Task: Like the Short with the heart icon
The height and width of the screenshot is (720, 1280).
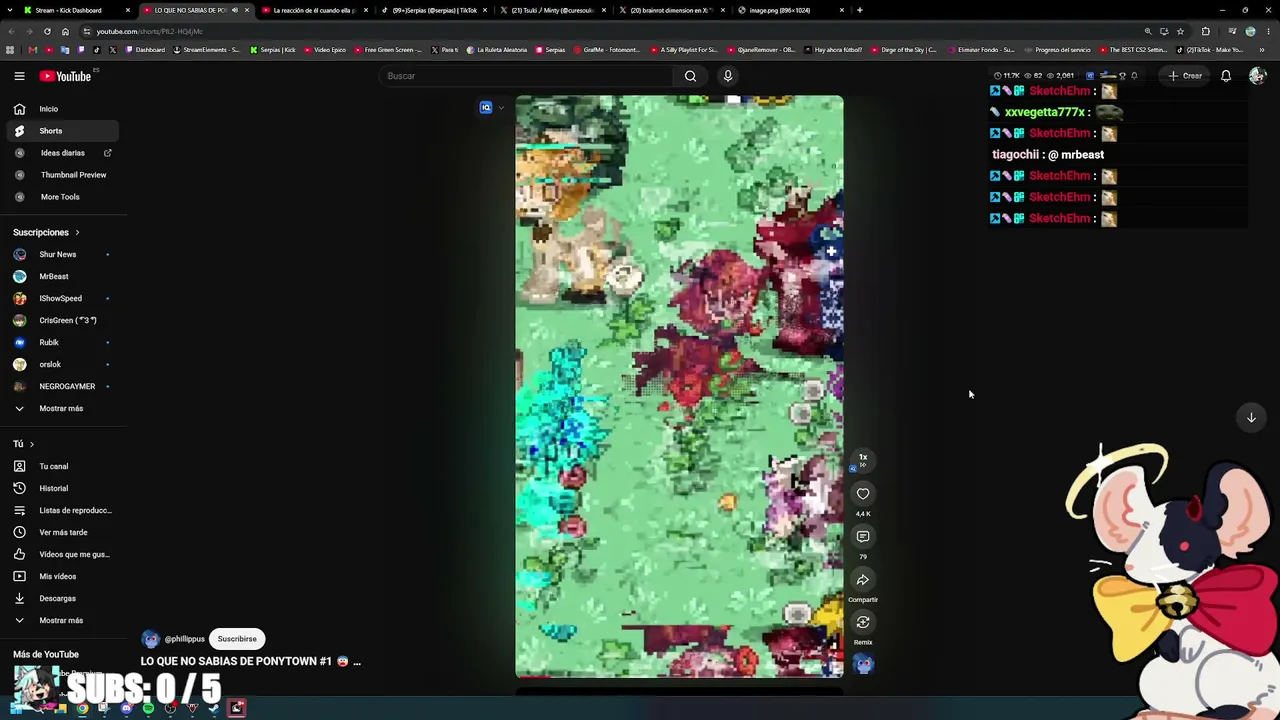Action: pos(863,494)
